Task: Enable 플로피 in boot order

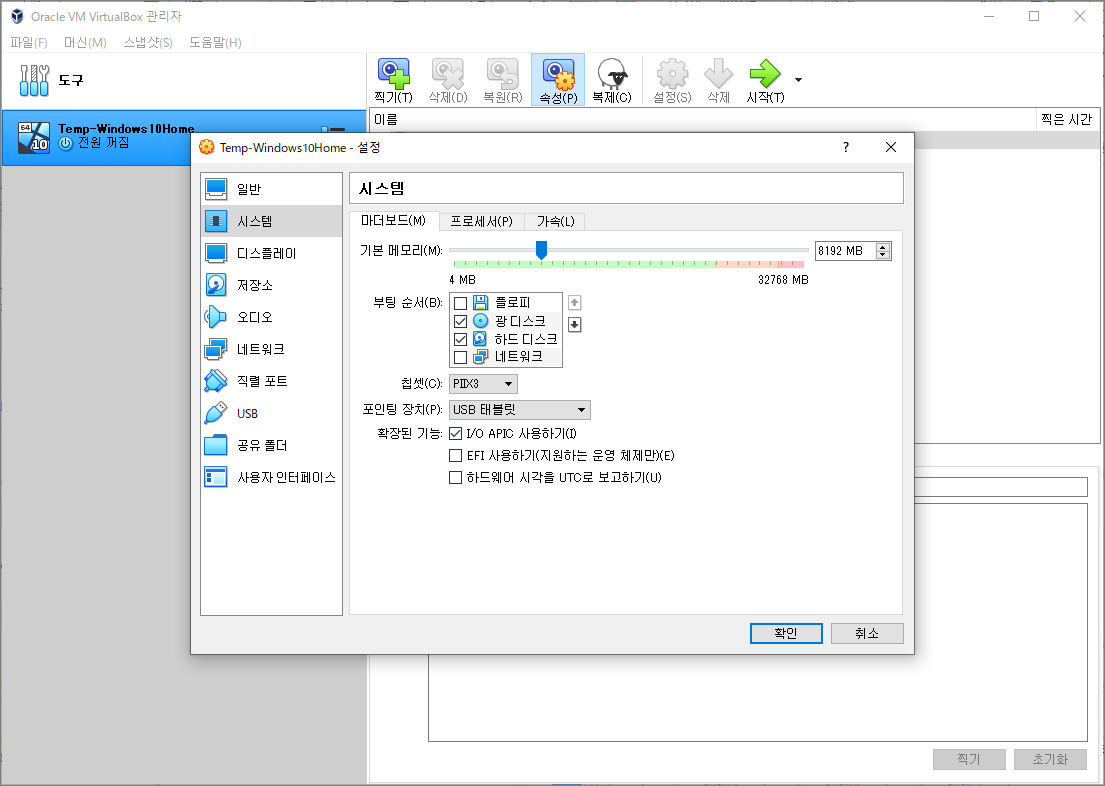Action: point(460,303)
